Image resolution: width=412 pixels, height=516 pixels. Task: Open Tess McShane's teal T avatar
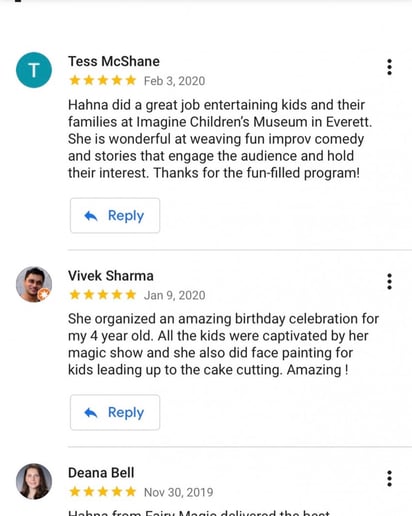point(34,70)
